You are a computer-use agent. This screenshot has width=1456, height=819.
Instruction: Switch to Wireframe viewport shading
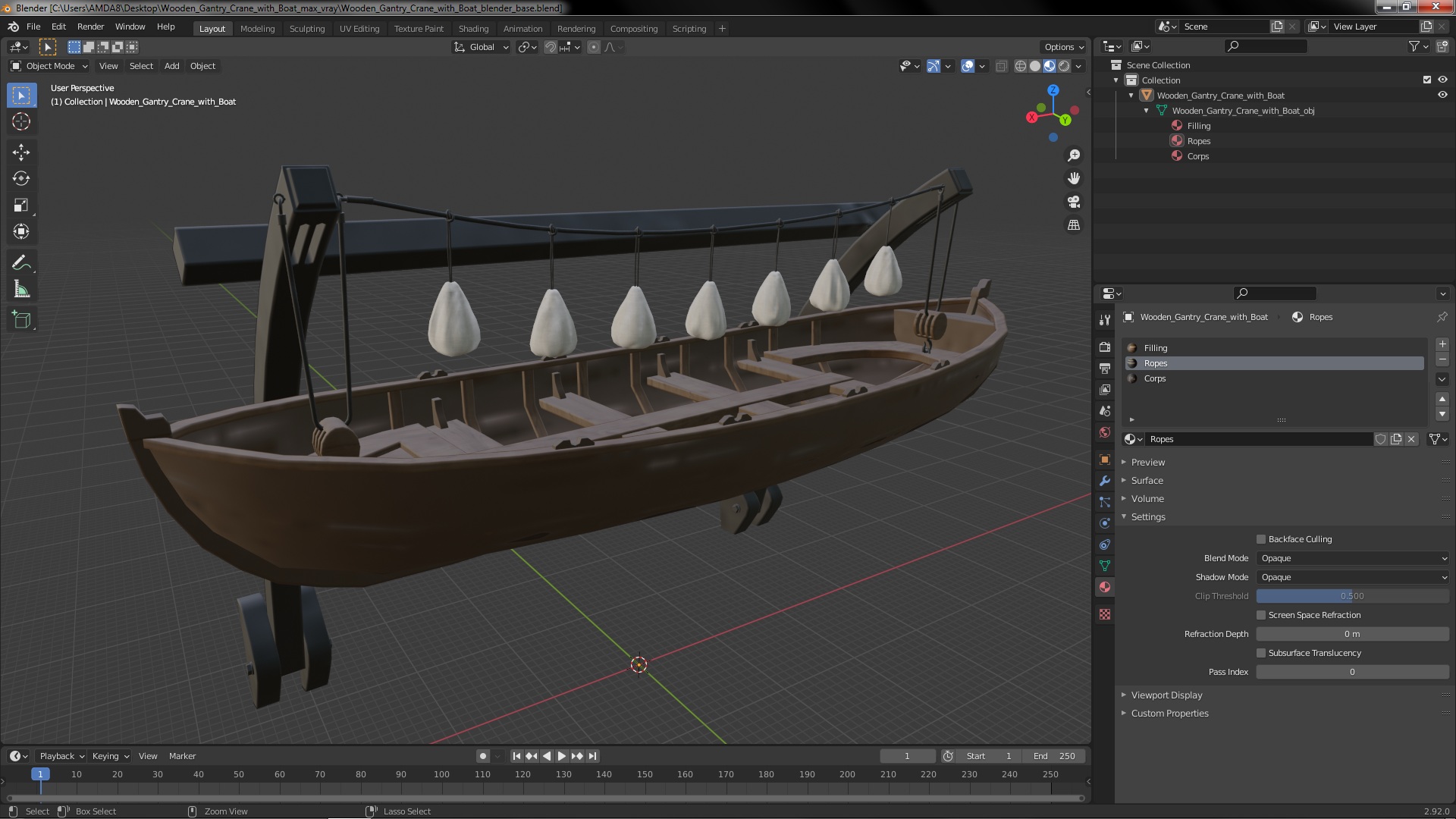[x=1021, y=67]
